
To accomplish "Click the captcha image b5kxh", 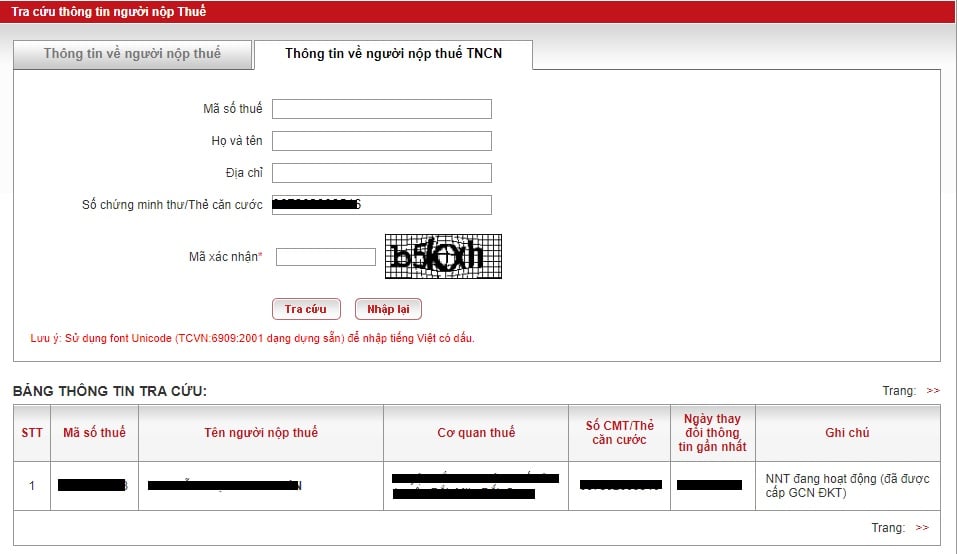I will (x=443, y=256).
